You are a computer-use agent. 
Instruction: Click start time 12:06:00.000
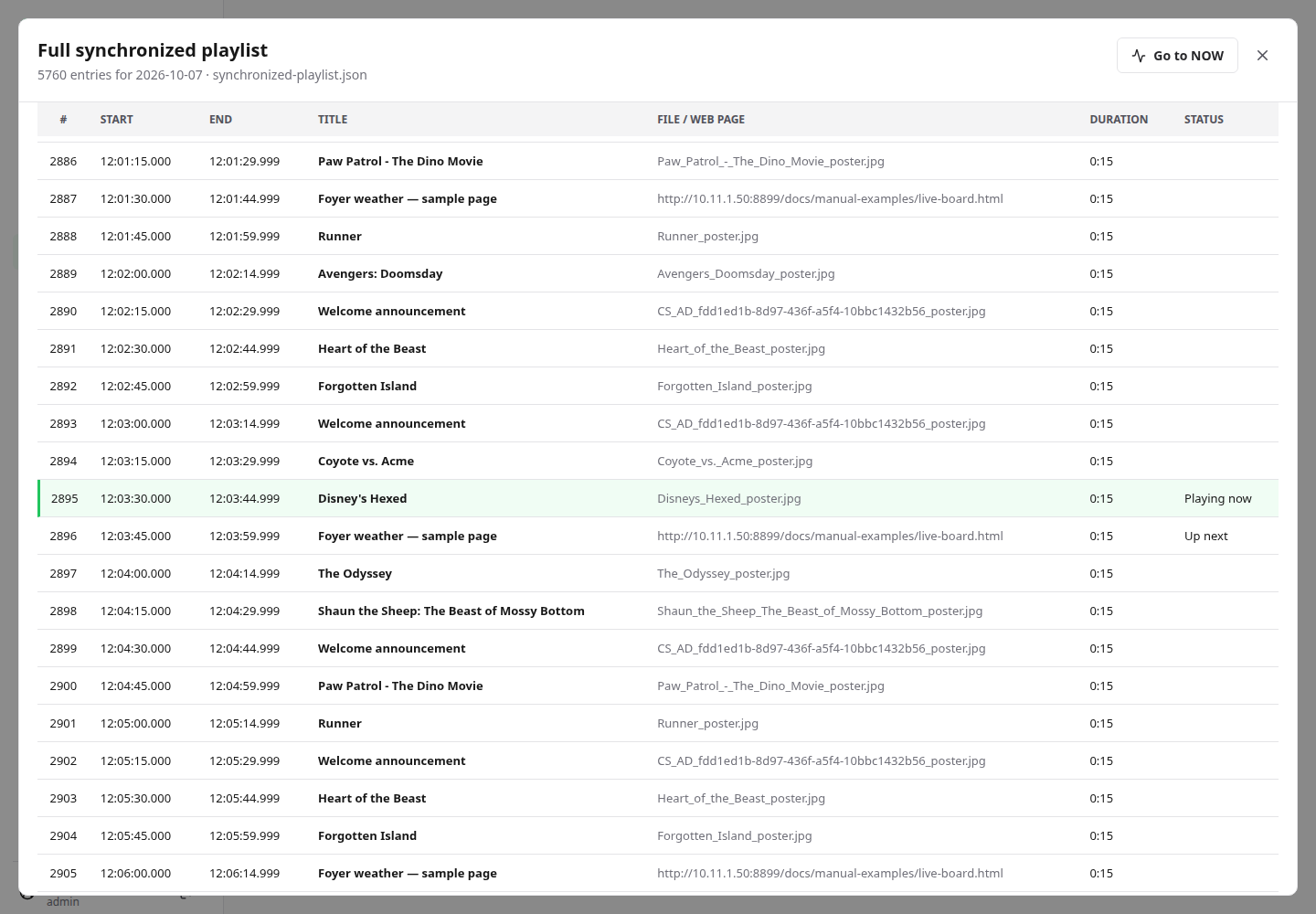[x=135, y=874]
